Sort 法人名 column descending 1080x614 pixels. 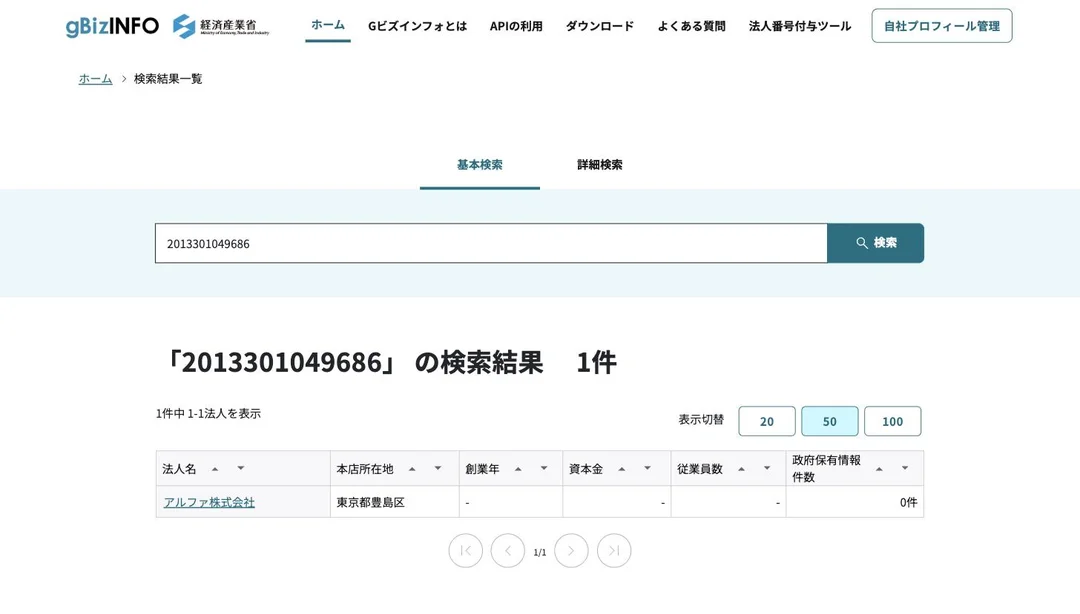pos(240,469)
